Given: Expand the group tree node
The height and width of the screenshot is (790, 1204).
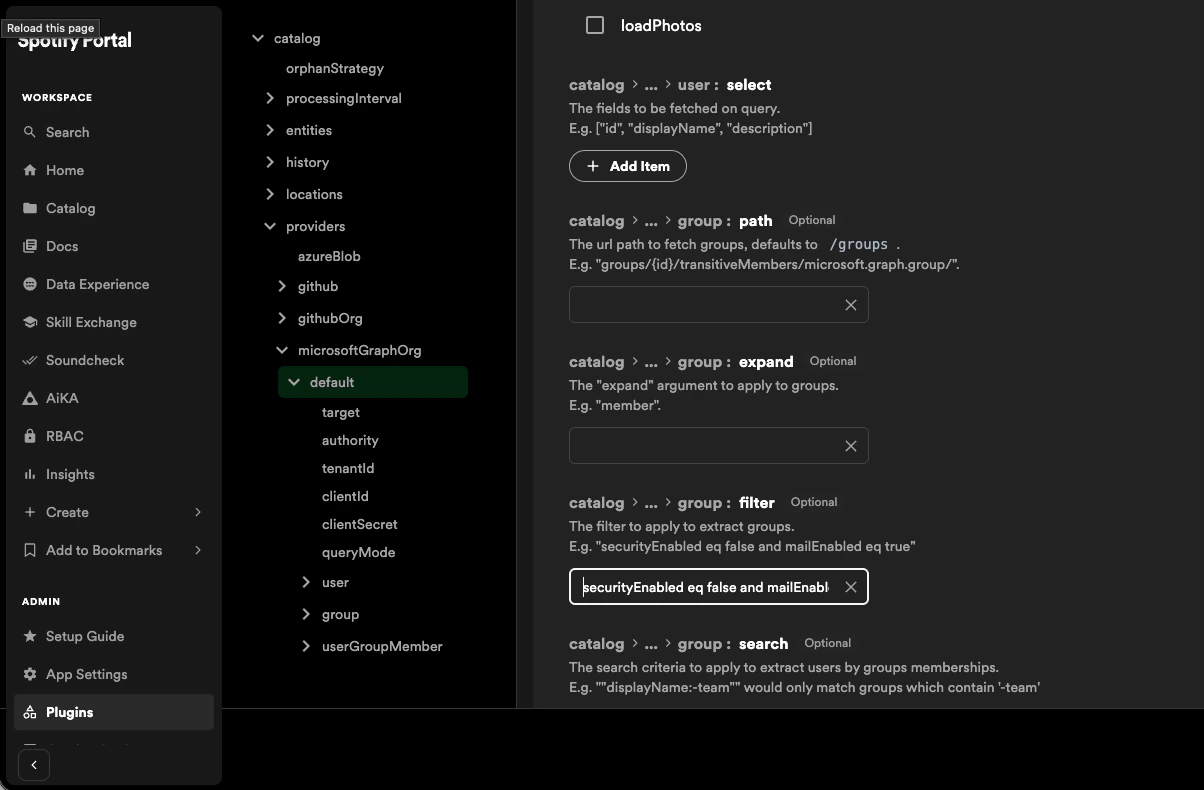Looking at the screenshot, I should 306,614.
